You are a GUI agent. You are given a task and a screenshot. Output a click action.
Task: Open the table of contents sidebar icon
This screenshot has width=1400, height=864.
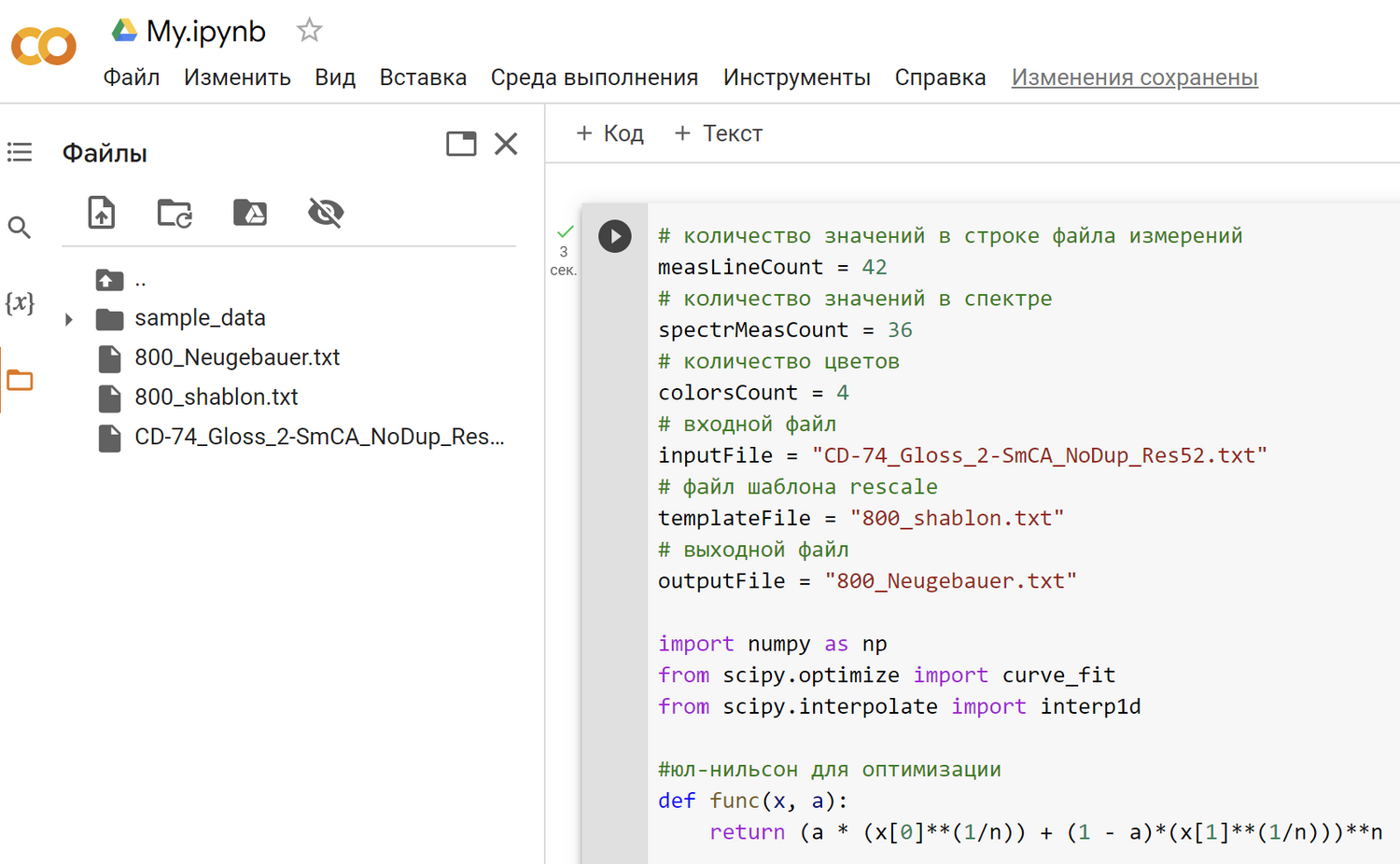pos(20,152)
